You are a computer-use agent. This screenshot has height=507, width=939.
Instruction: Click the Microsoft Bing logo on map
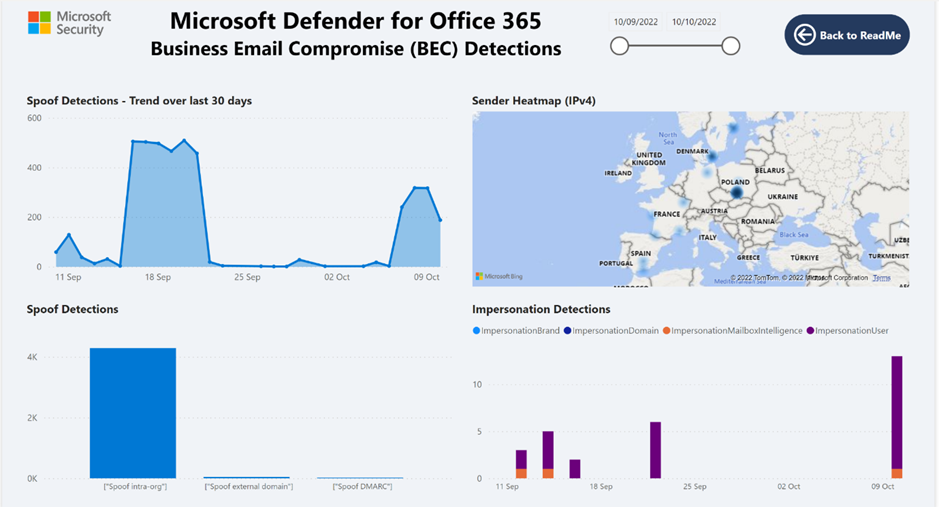499,276
